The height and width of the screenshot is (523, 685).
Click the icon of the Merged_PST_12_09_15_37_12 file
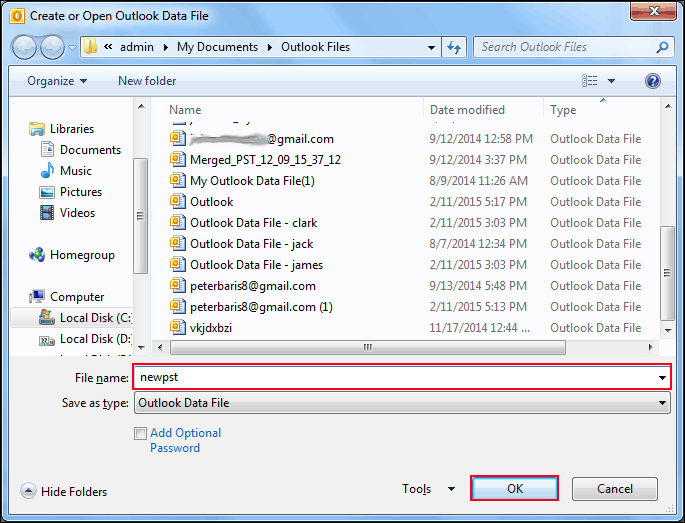tap(178, 159)
